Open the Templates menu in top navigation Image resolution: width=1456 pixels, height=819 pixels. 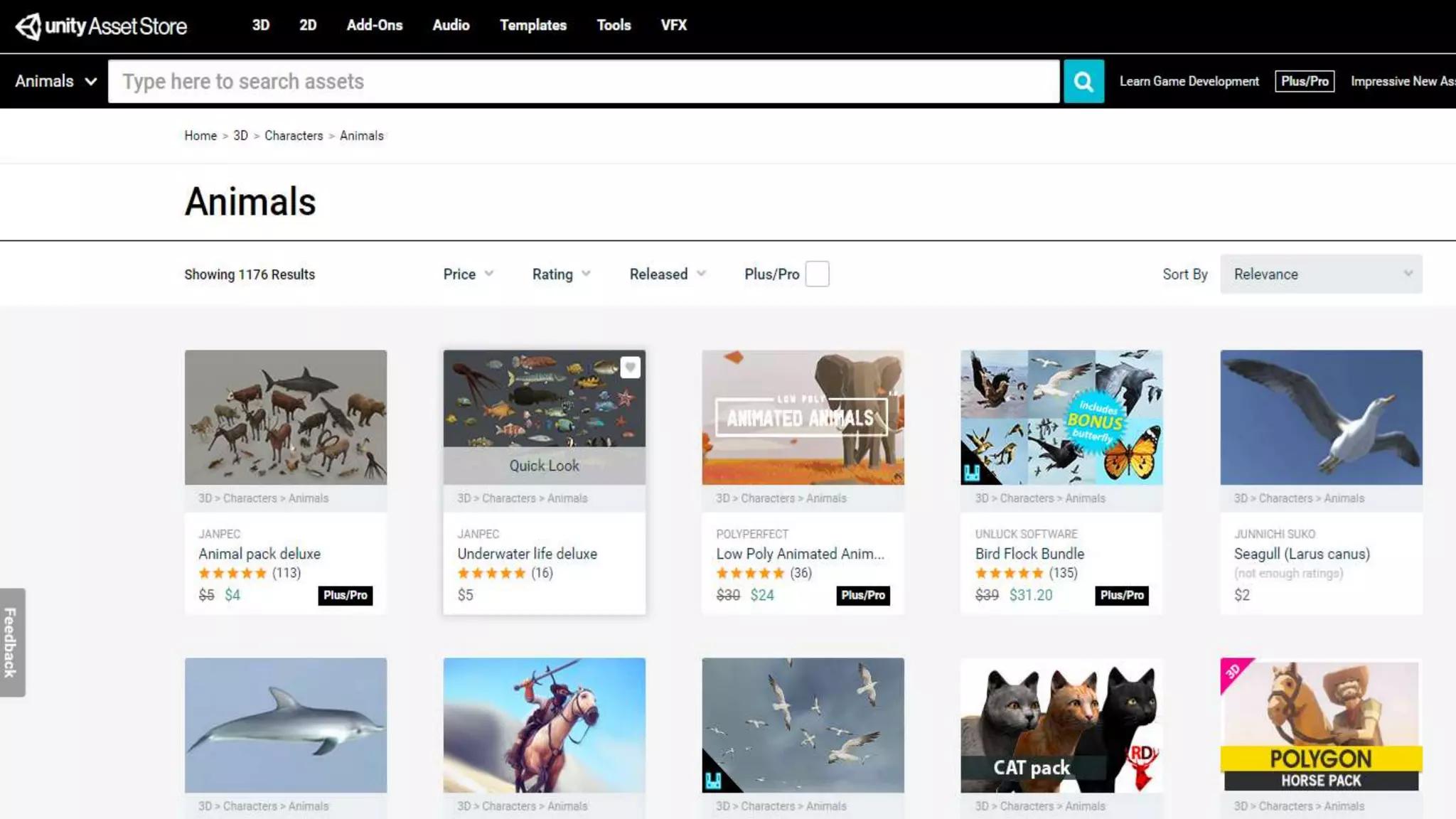pos(532,25)
